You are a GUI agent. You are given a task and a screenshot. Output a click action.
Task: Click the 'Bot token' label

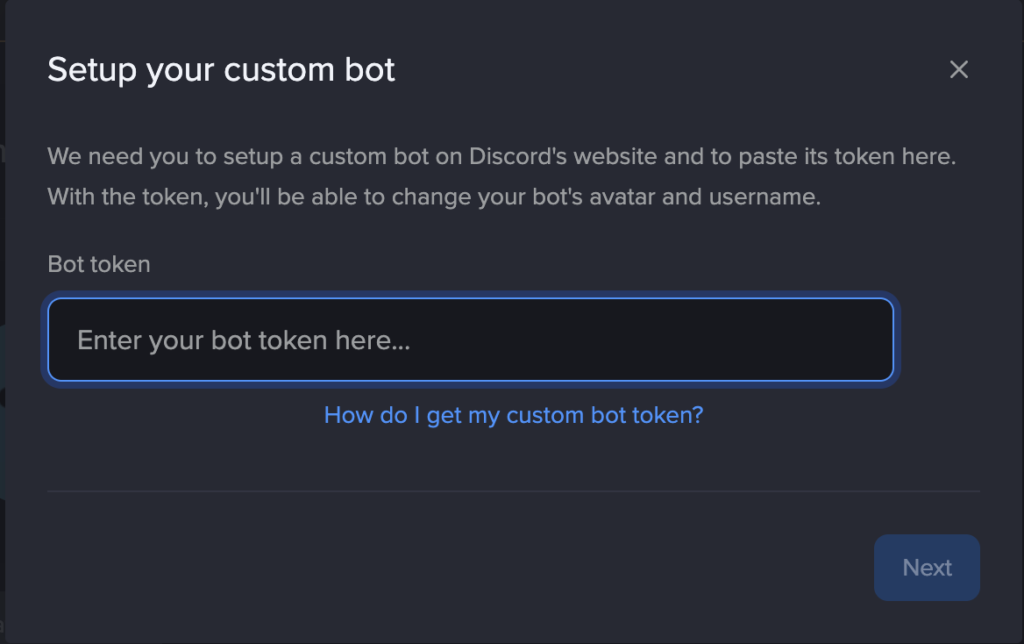(99, 264)
